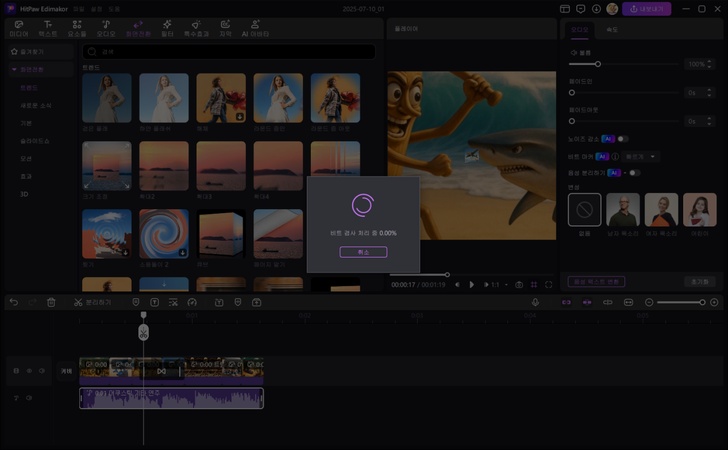Mute the video track speaker icon
Screen dimensions: 728x450
click(42, 371)
